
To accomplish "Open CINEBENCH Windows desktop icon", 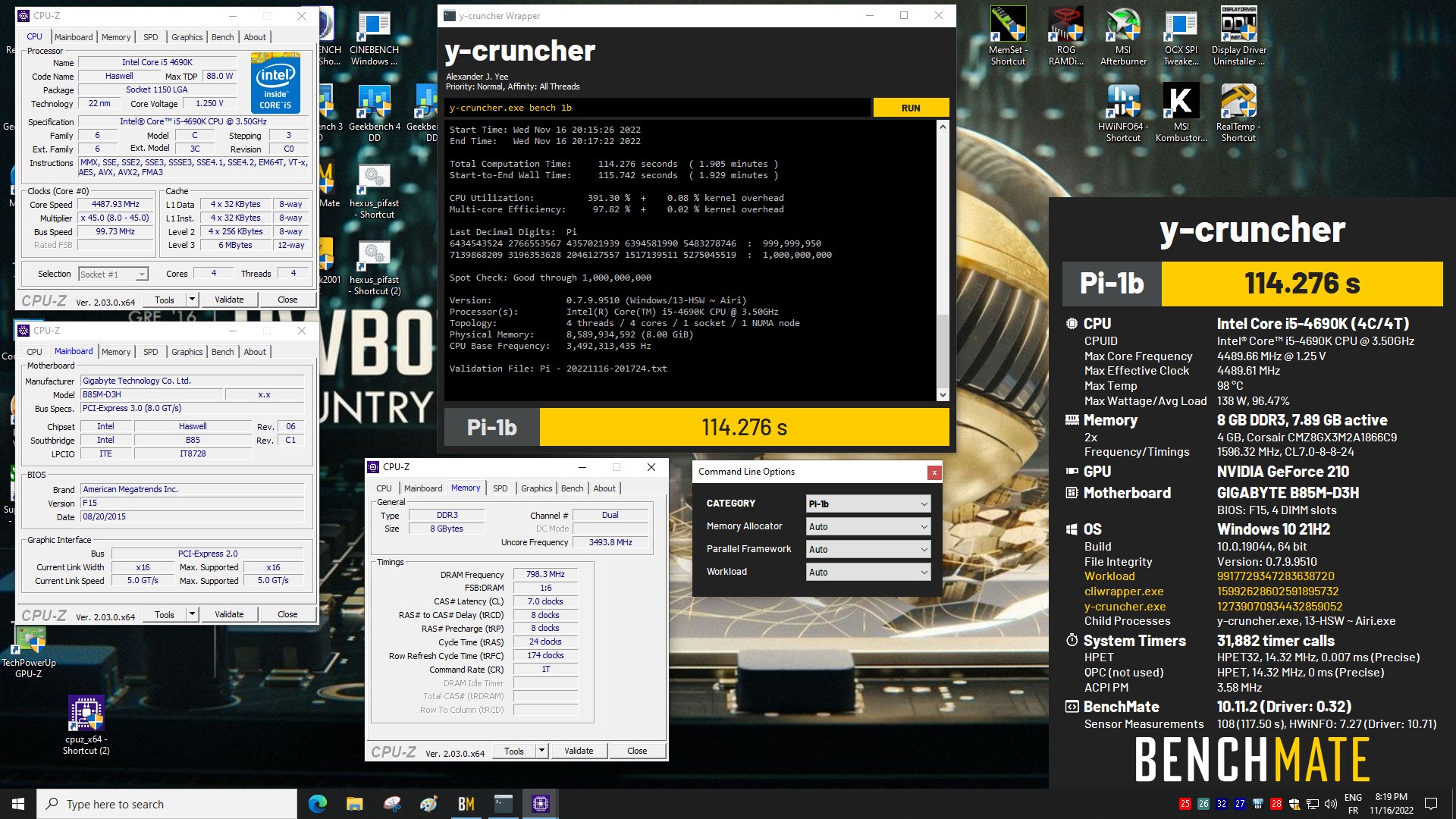I will [x=374, y=38].
